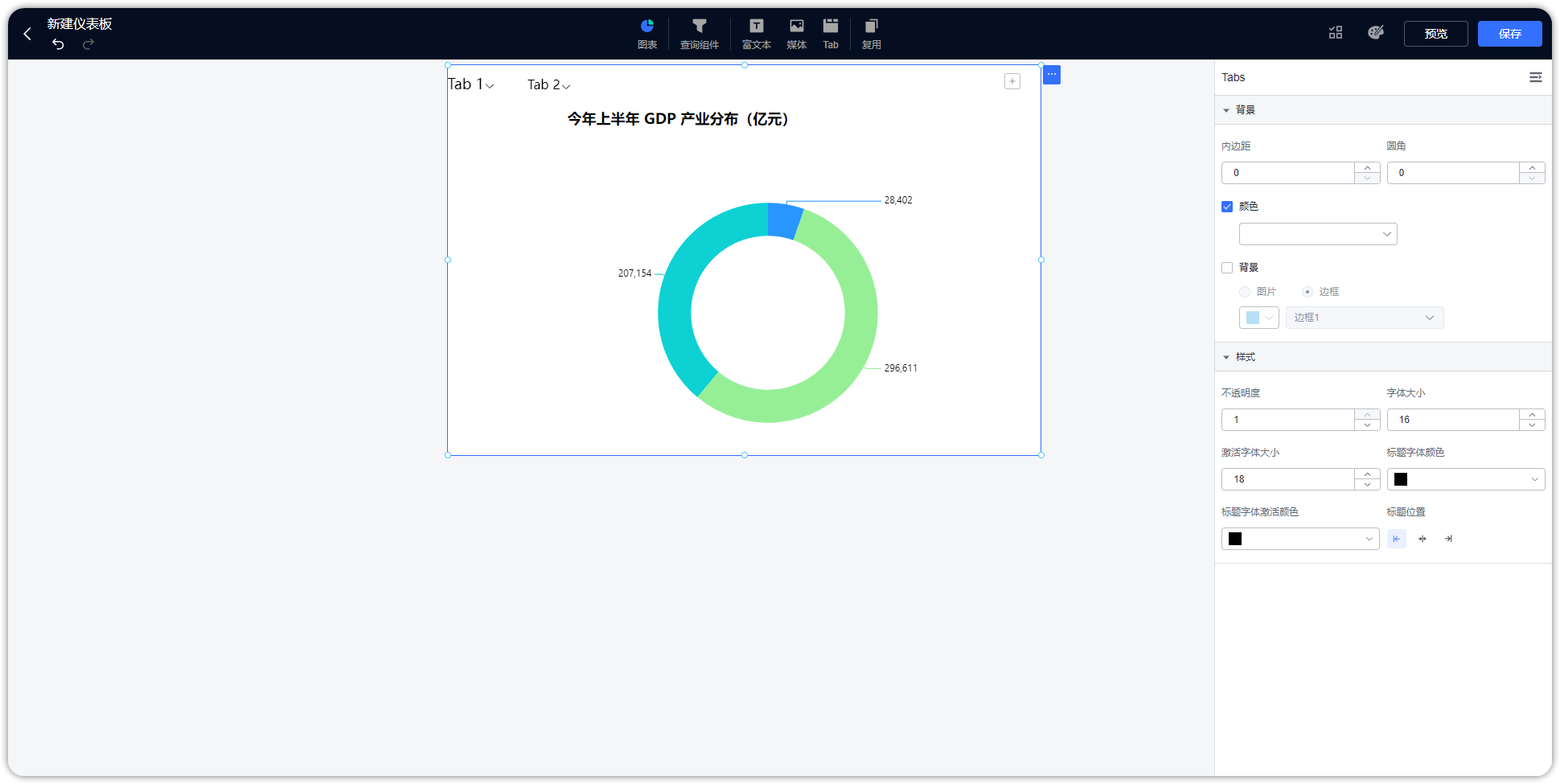Open the theme palette icon
This screenshot has width=1560, height=784.
1376,32
